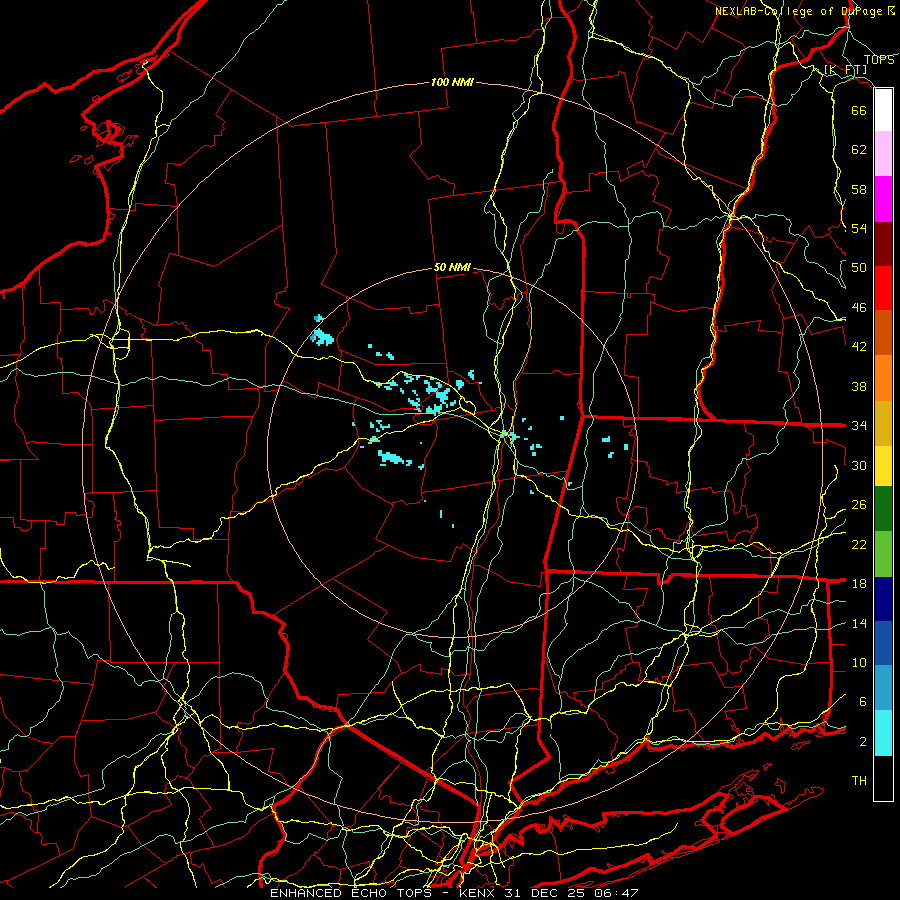Click the TOPS legend title
Image resolution: width=900 pixels, height=900 pixels.
879,60
